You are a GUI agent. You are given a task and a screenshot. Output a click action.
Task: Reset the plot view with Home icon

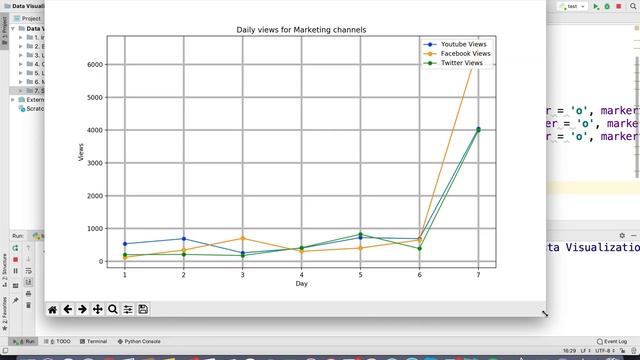[x=53, y=309]
